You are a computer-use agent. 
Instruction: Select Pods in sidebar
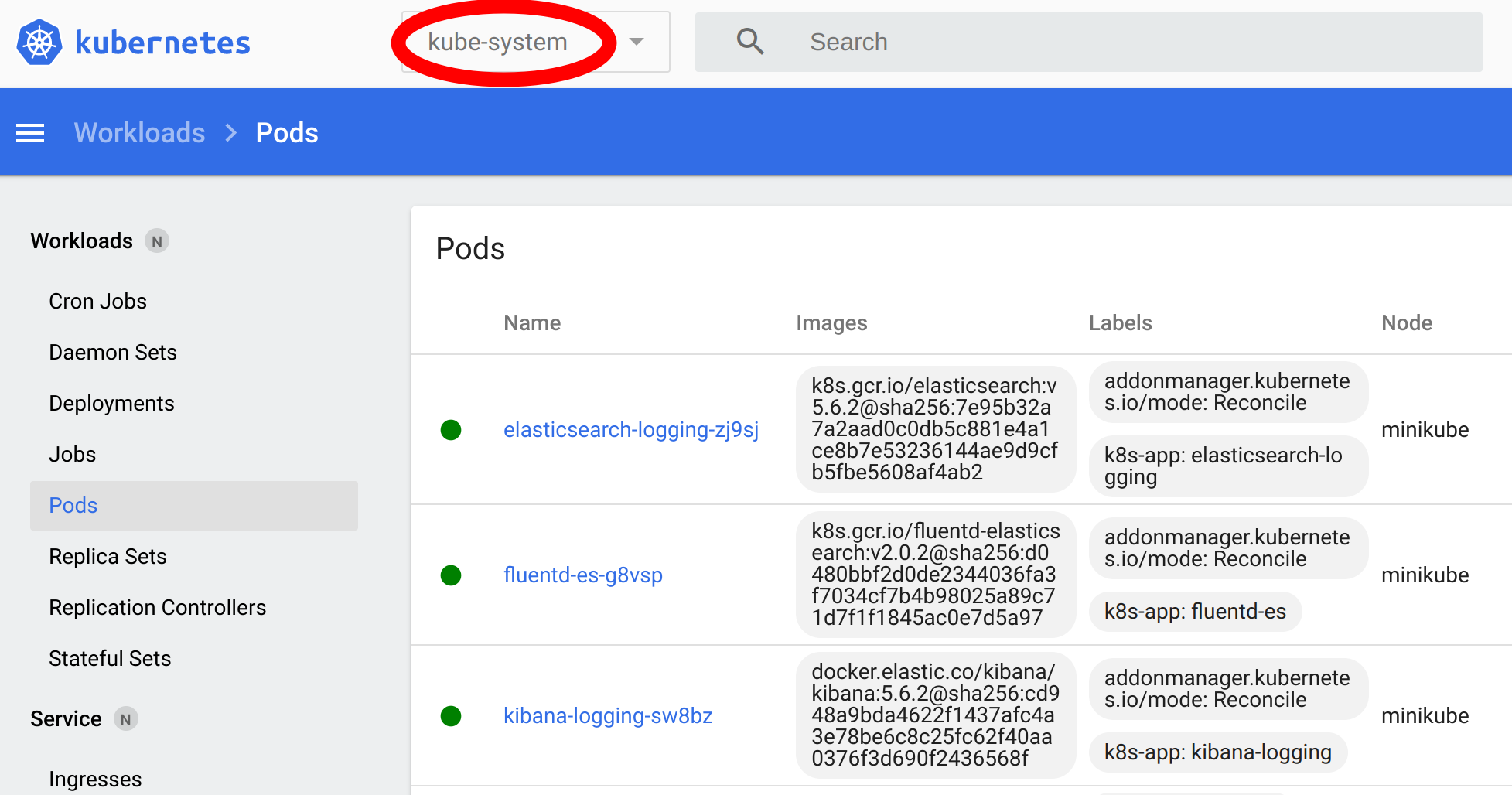pos(194,506)
